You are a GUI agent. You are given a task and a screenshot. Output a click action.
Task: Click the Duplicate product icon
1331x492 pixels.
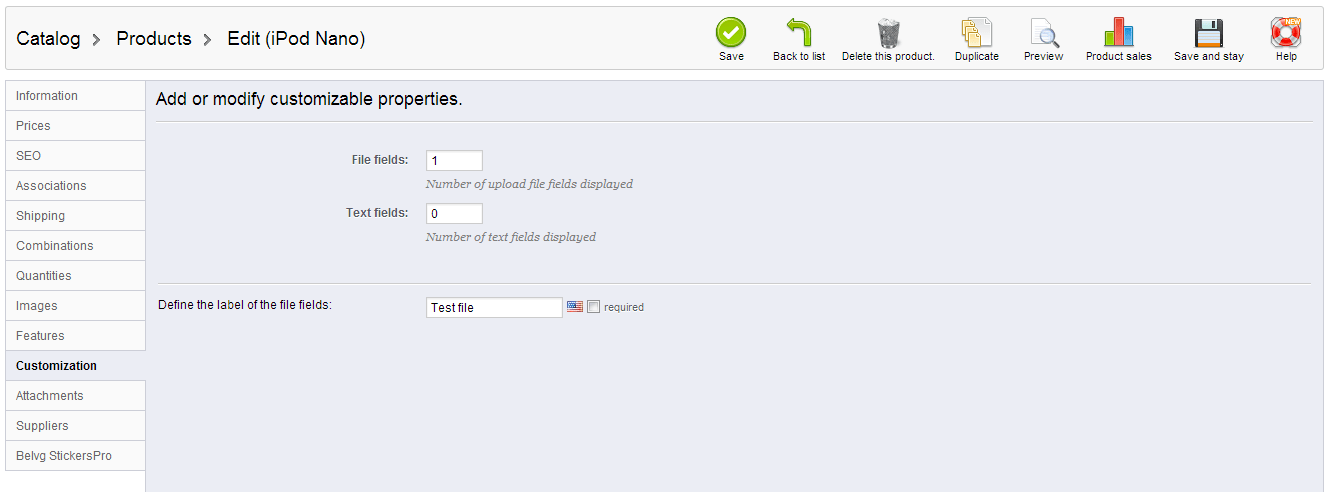tap(976, 33)
